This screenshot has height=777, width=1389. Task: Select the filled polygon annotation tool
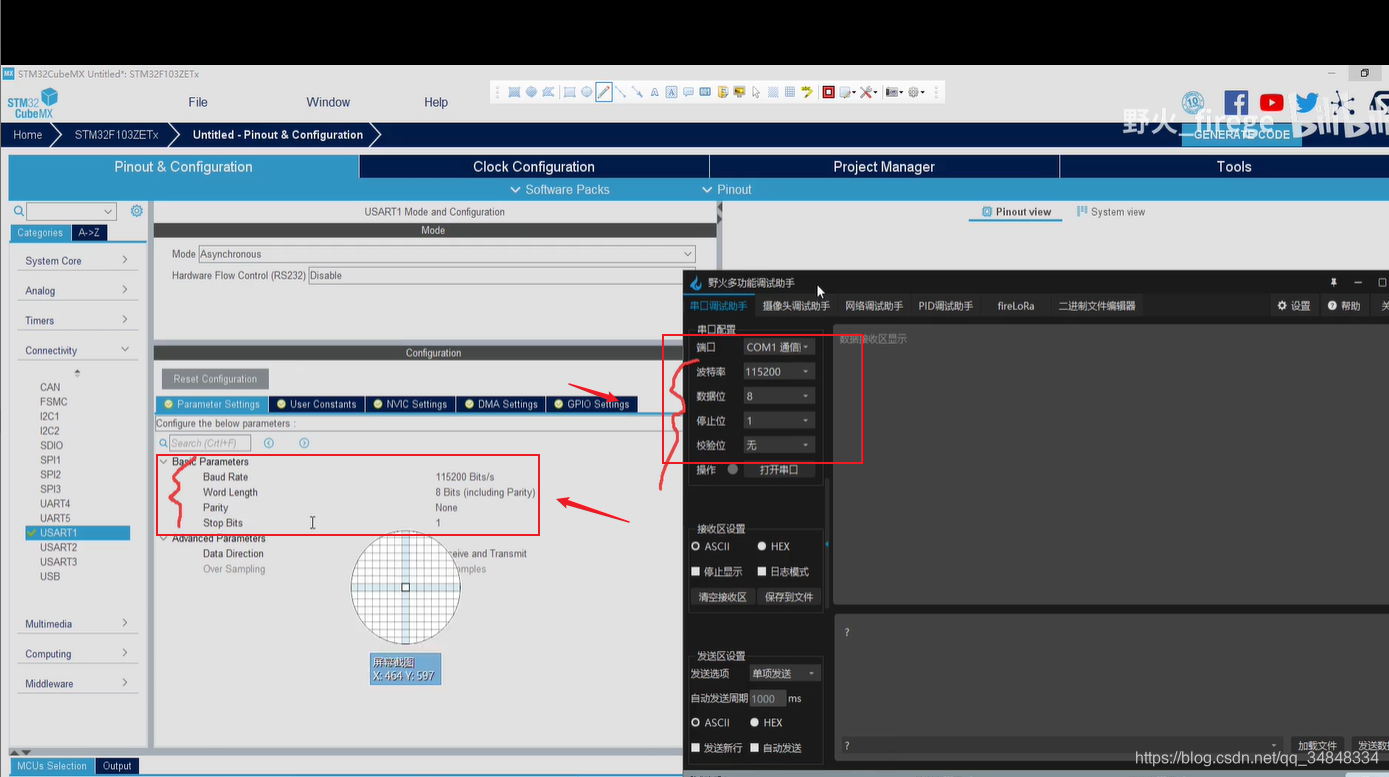[x=548, y=92]
